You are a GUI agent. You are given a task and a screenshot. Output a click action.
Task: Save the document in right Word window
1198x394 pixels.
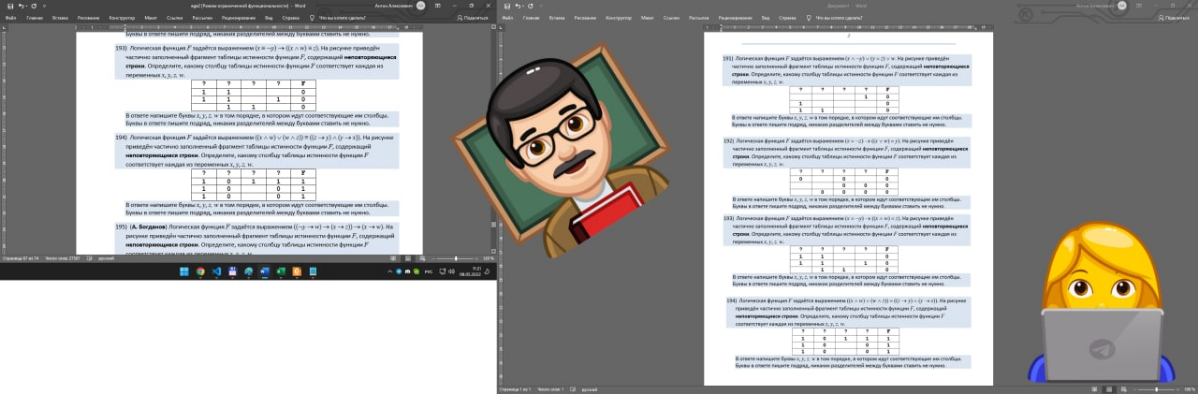[507, 6]
